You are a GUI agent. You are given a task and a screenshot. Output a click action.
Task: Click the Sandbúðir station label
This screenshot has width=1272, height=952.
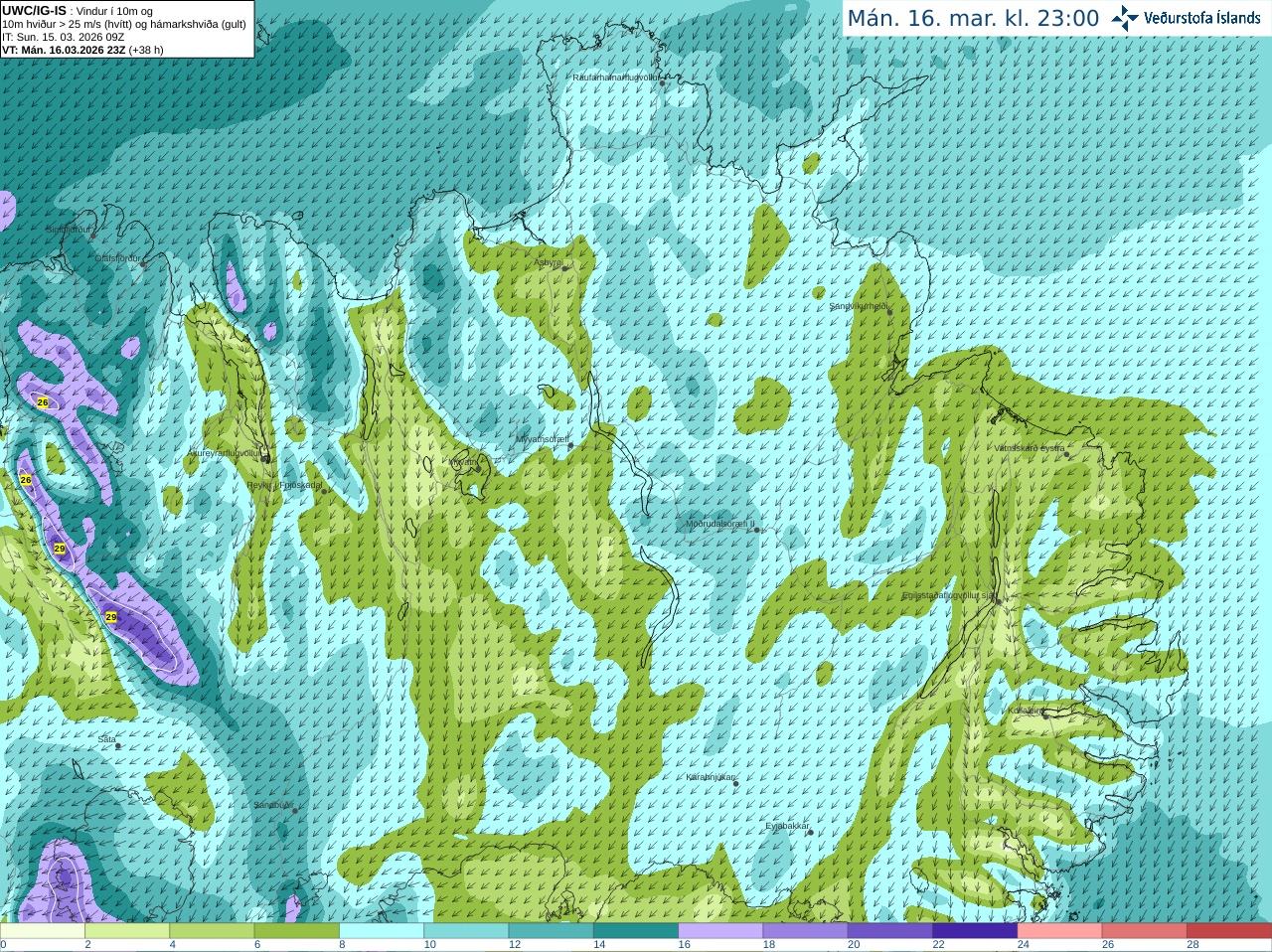[x=272, y=805]
